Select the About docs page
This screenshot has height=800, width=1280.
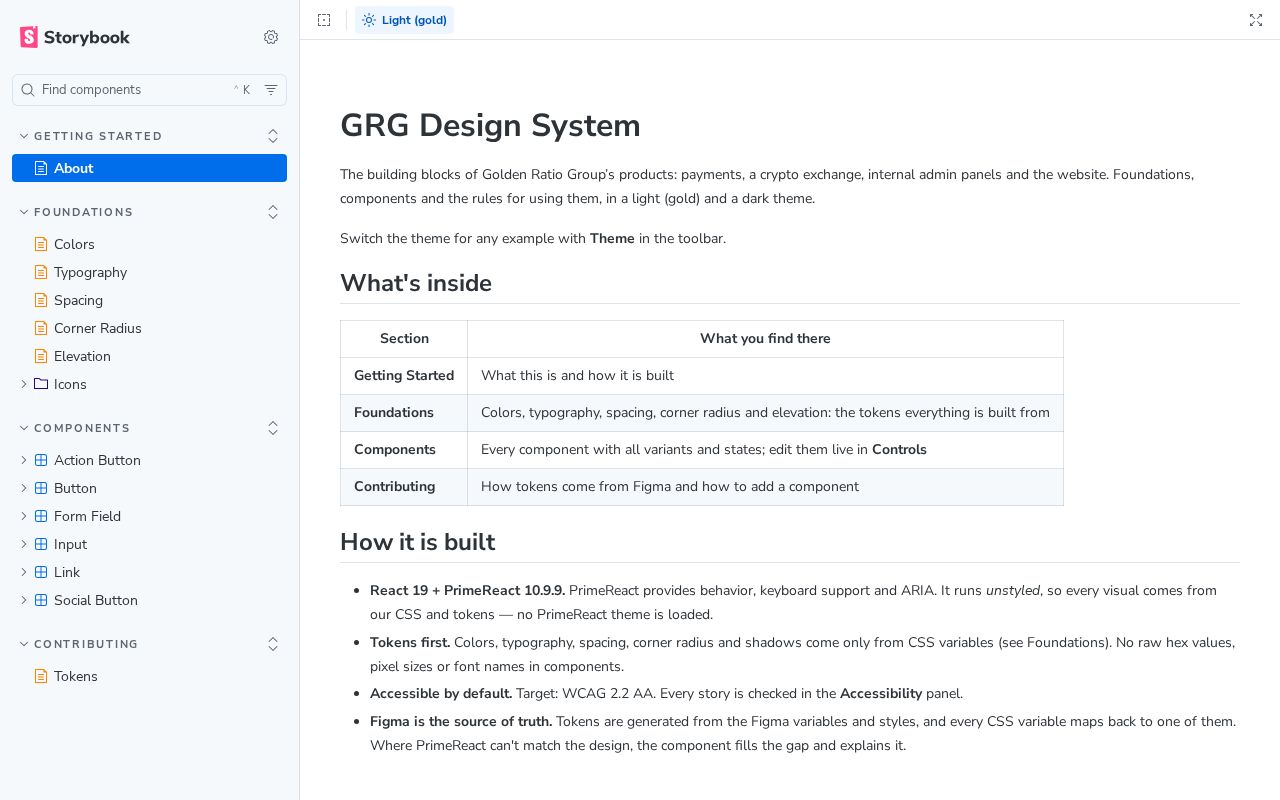pos(150,168)
